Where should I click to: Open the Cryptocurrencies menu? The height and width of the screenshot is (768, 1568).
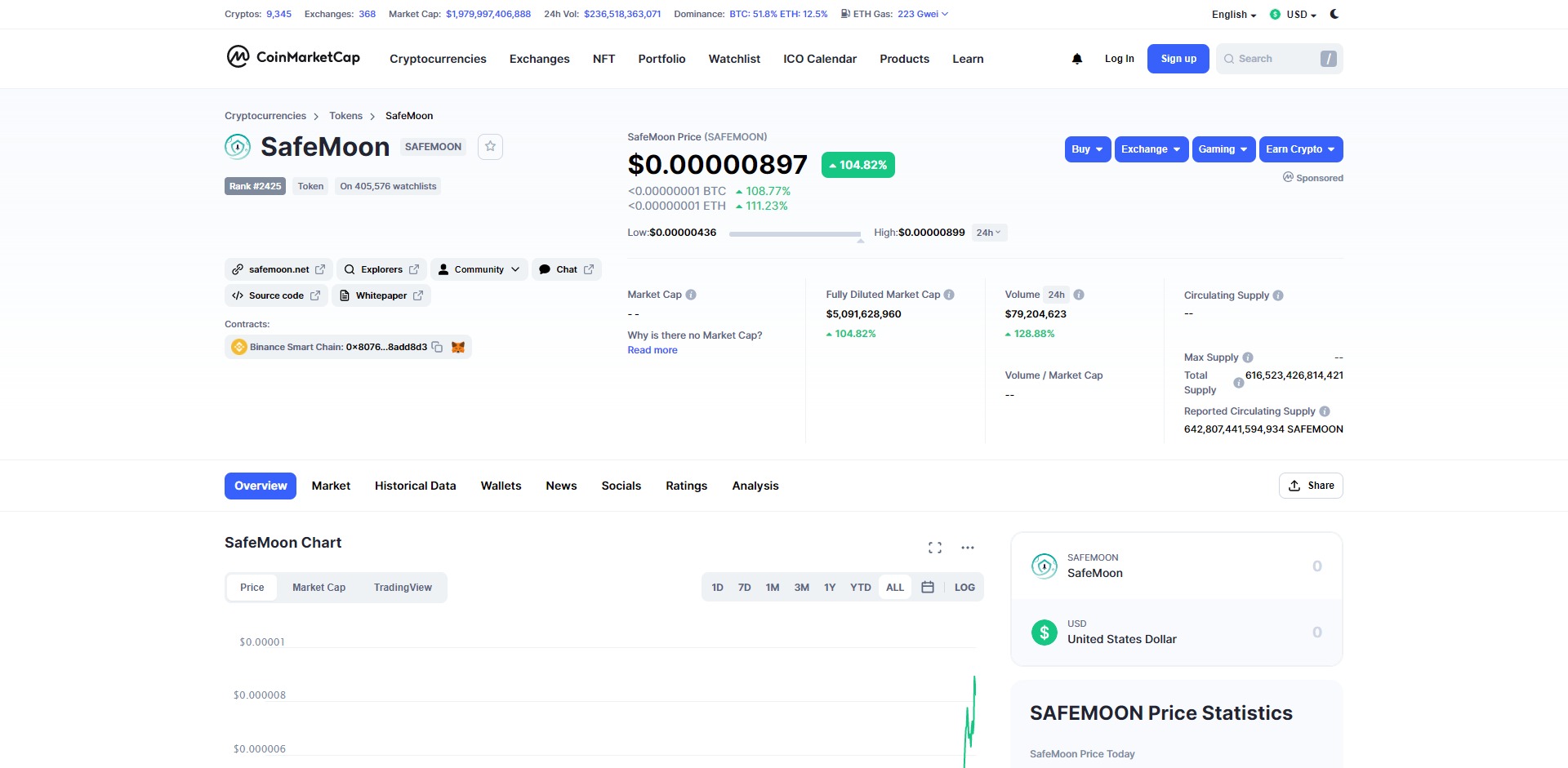tap(438, 59)
